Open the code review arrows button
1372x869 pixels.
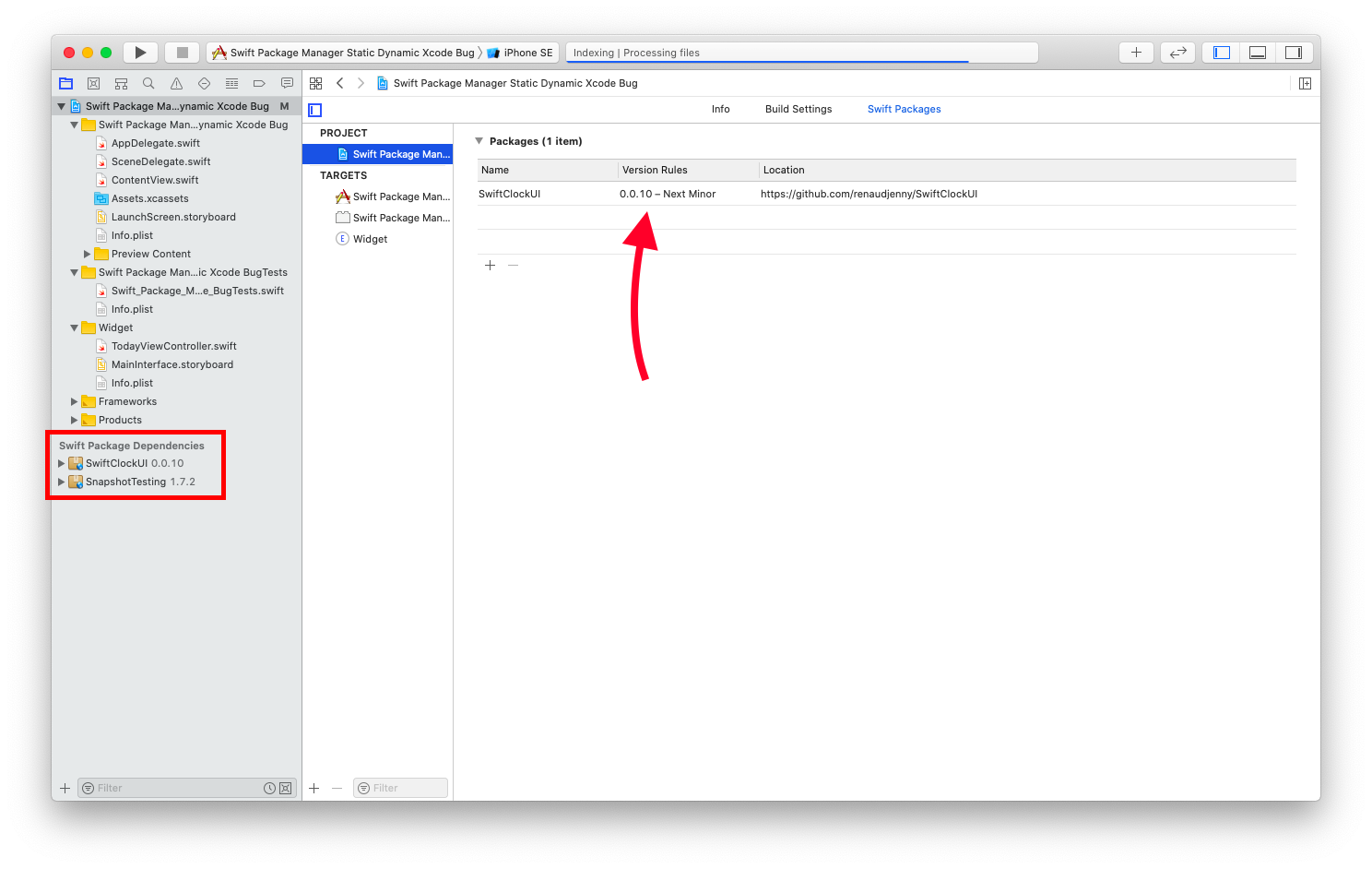click(x=1177, y=53)
